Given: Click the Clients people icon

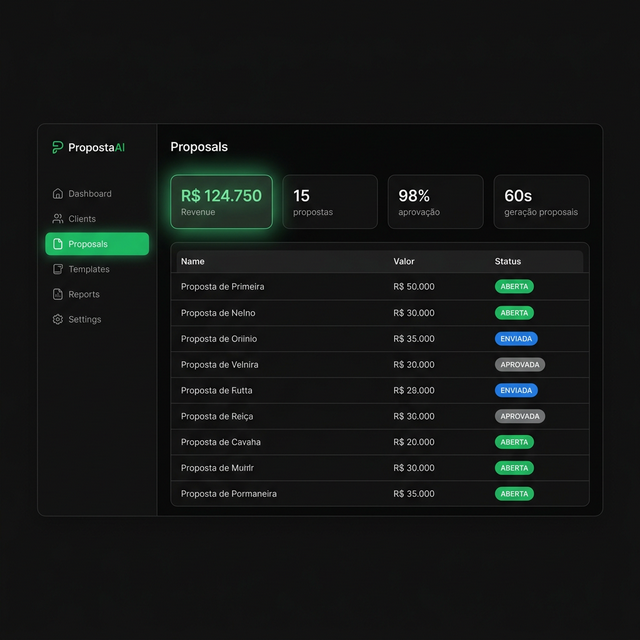Looking at the screenshot, I should (x=58, y=219).
